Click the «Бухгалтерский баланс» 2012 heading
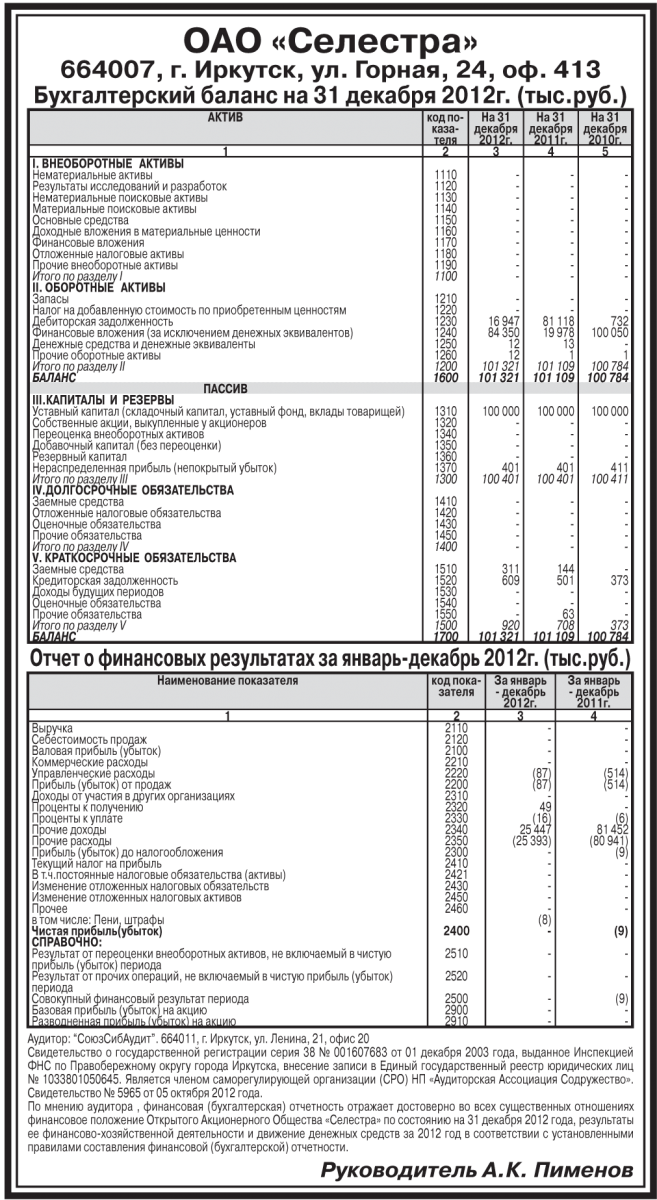The image size is (657, 1200). point(329,97)
